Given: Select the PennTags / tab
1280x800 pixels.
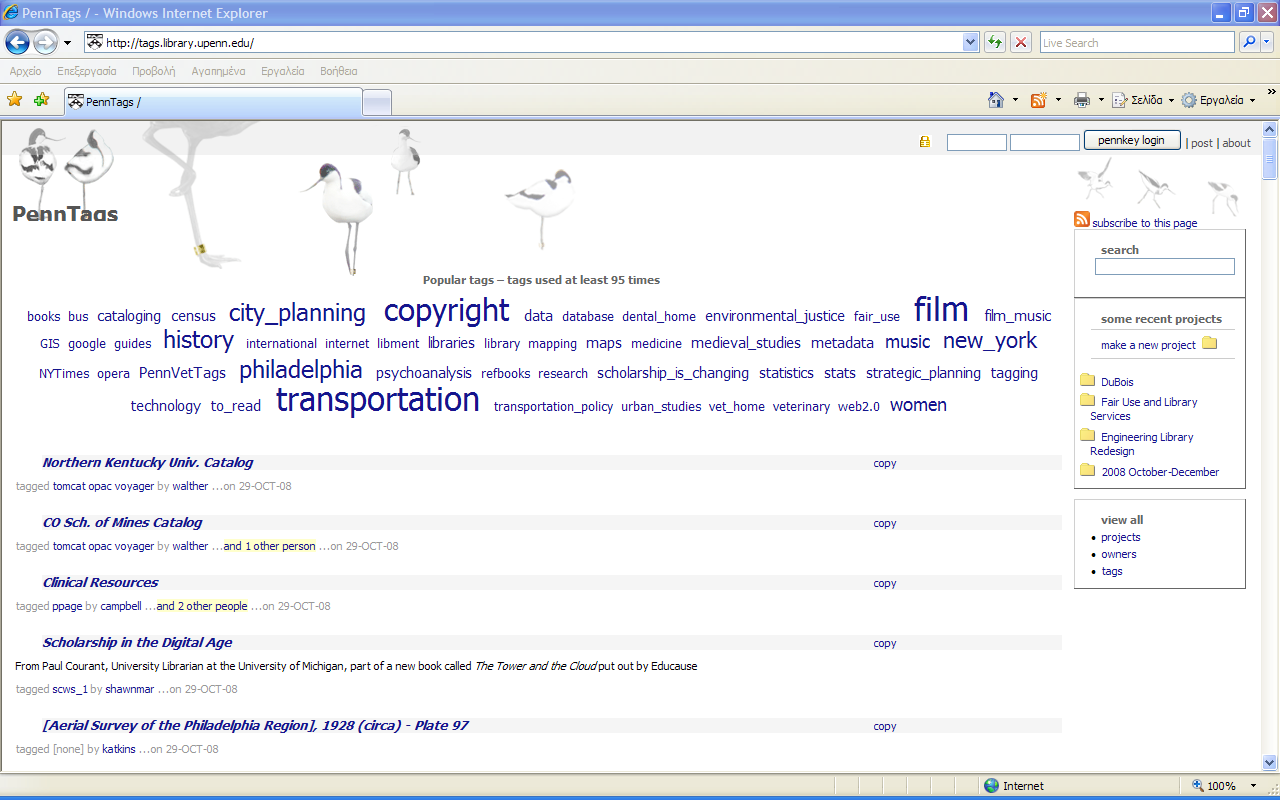Looking at the screenshot, I should coord(212,102).
